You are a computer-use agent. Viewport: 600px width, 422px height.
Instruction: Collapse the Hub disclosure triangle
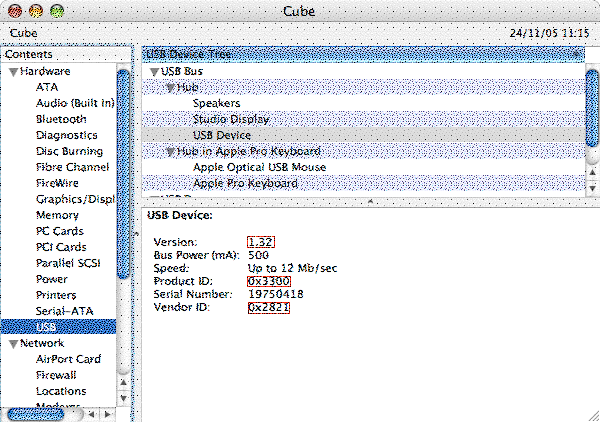click(x=170, y=88)
